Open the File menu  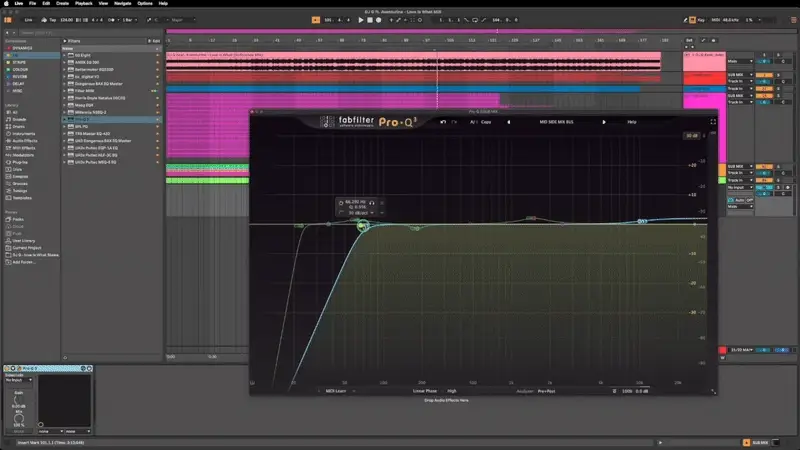[32, 3]
